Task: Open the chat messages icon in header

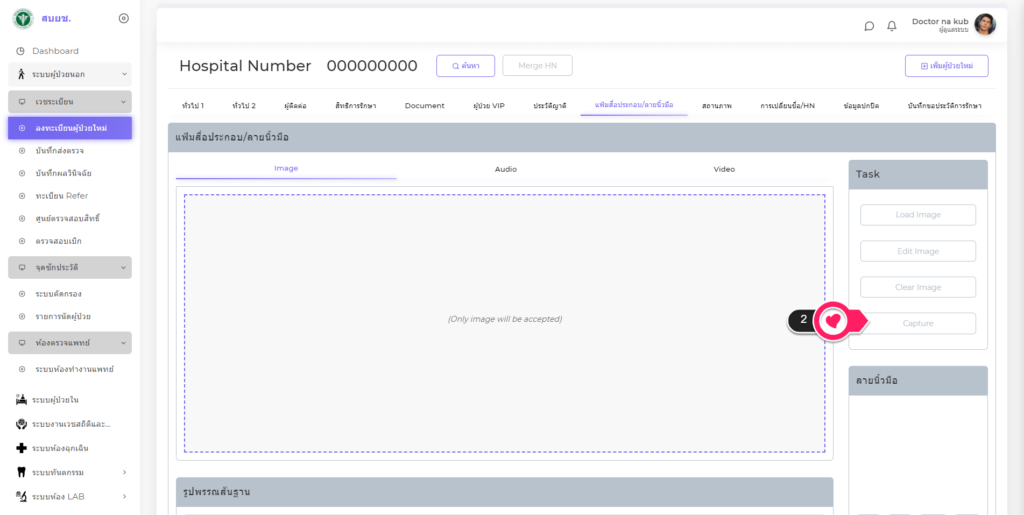Action: click(x=869, y=26)
